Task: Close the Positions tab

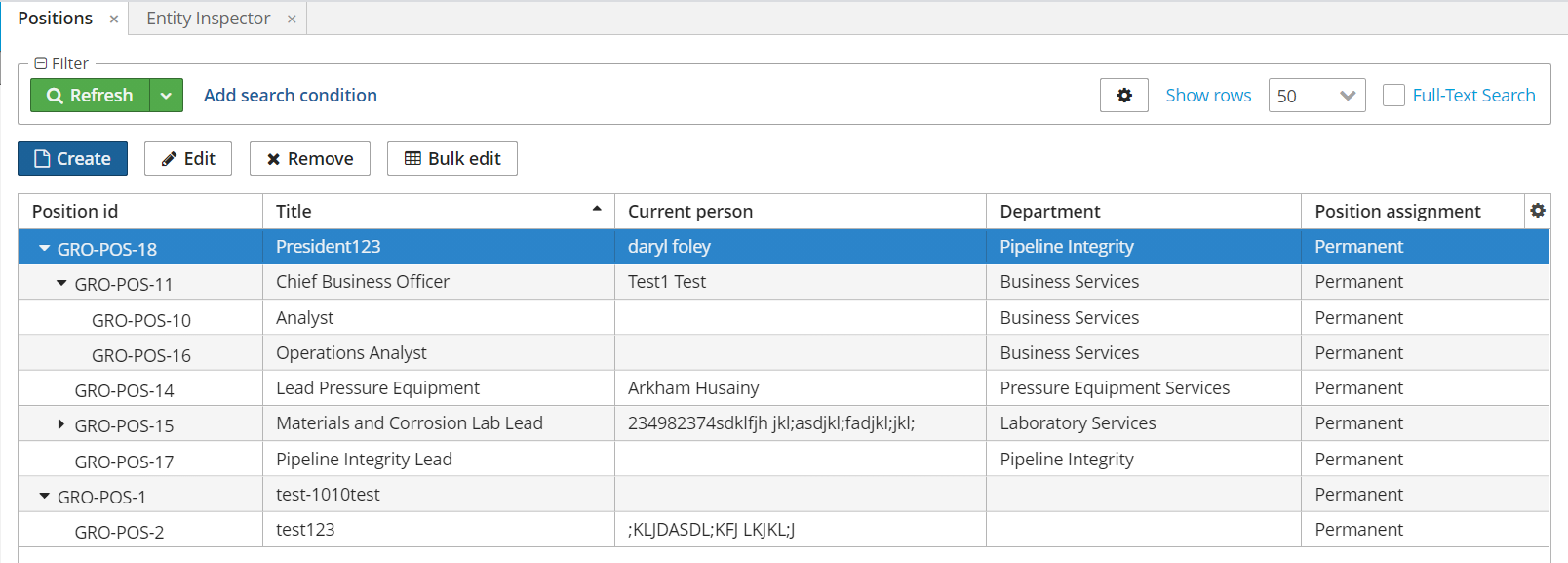Action: click(x=114, y=19)
